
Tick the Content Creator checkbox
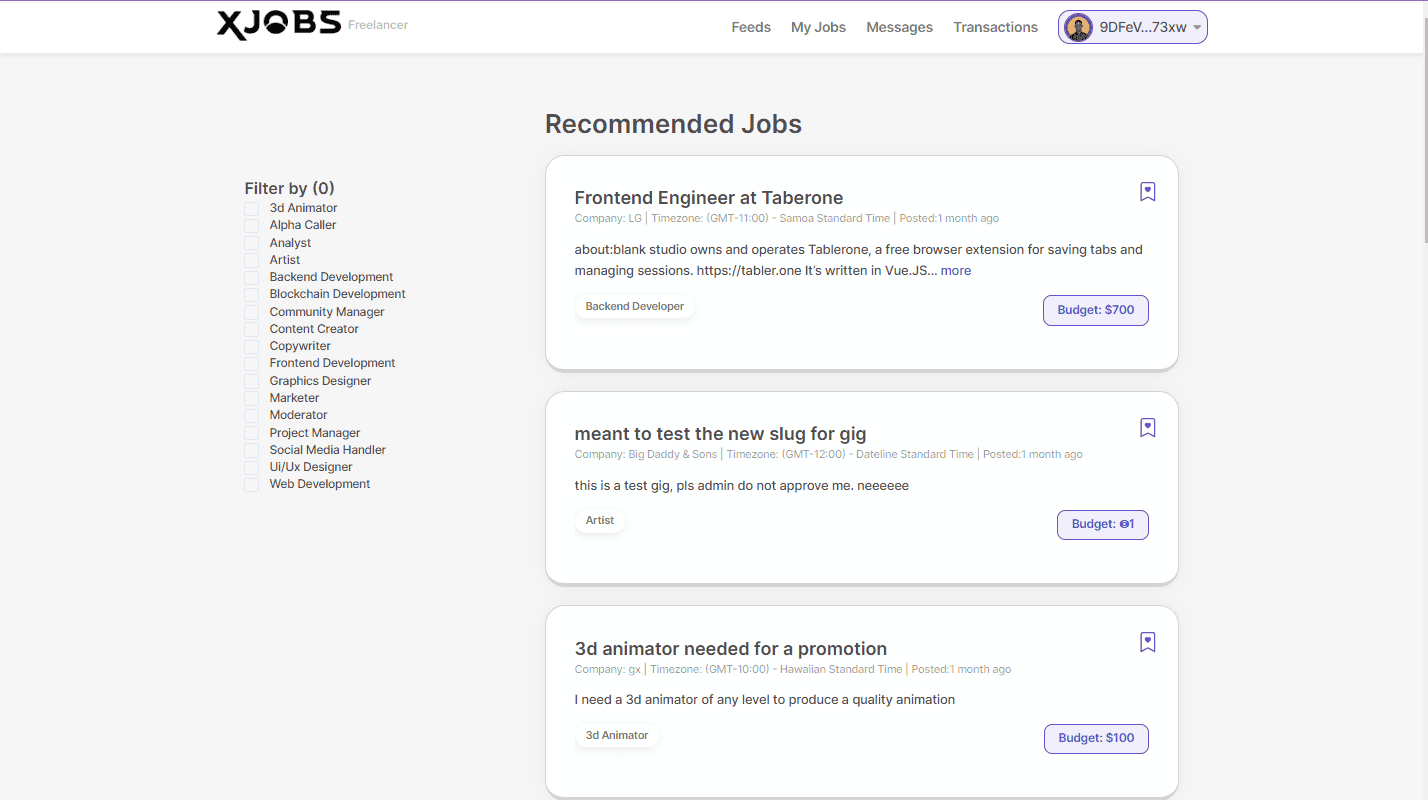(x=252, y=329)
